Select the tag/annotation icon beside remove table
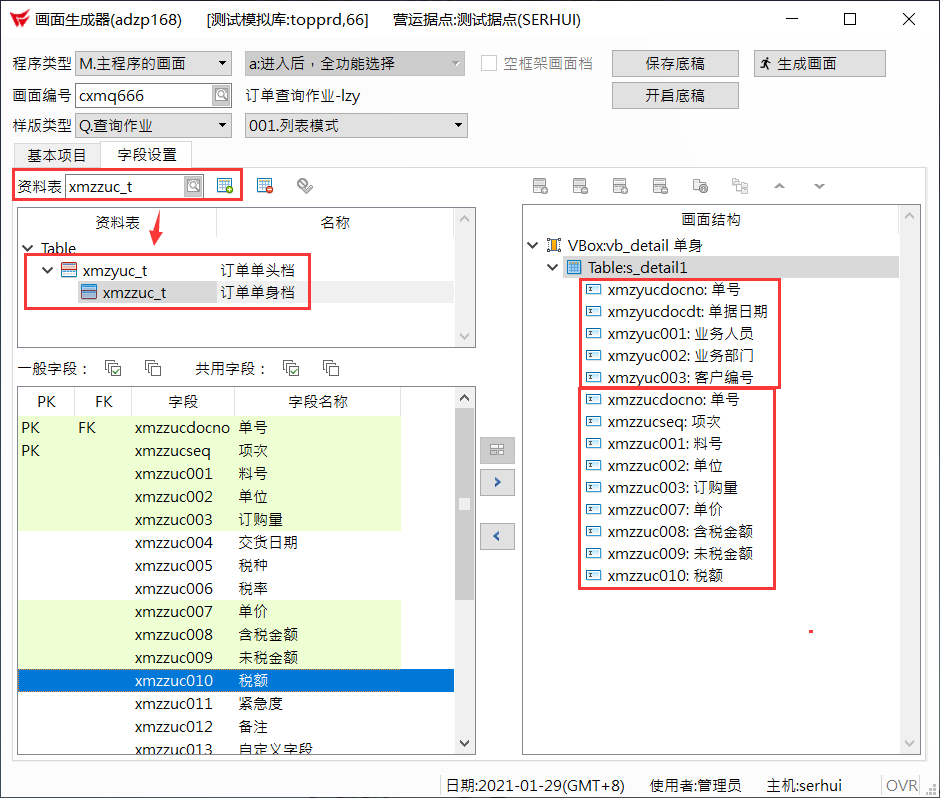940x798 pixels. coord(303,185)
